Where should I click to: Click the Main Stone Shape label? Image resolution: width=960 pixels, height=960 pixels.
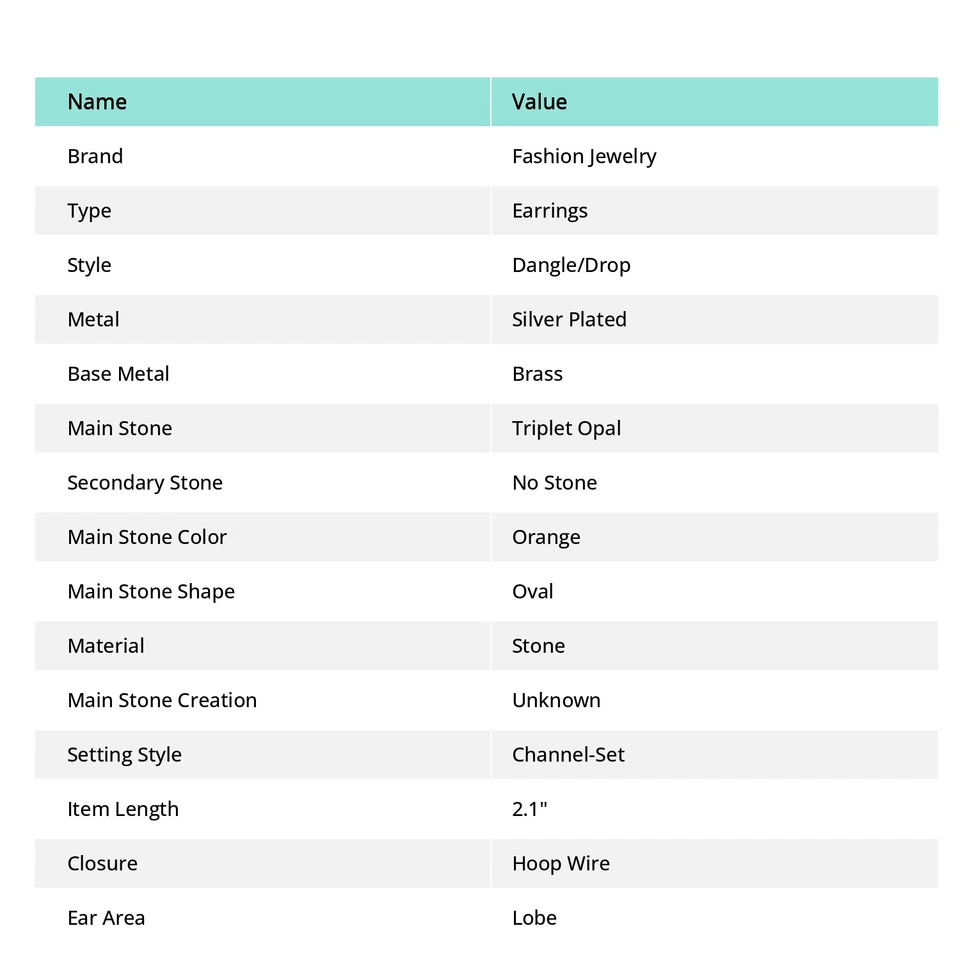tap(151, 591)
